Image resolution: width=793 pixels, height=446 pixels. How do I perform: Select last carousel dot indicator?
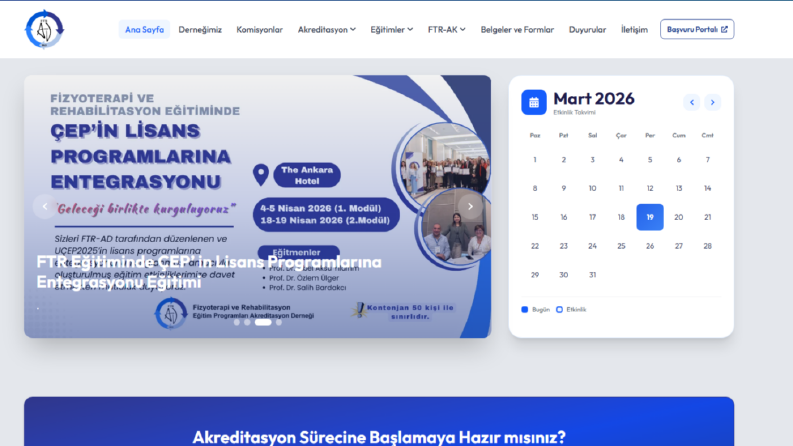pyautogui.click(x=279, y=322)
